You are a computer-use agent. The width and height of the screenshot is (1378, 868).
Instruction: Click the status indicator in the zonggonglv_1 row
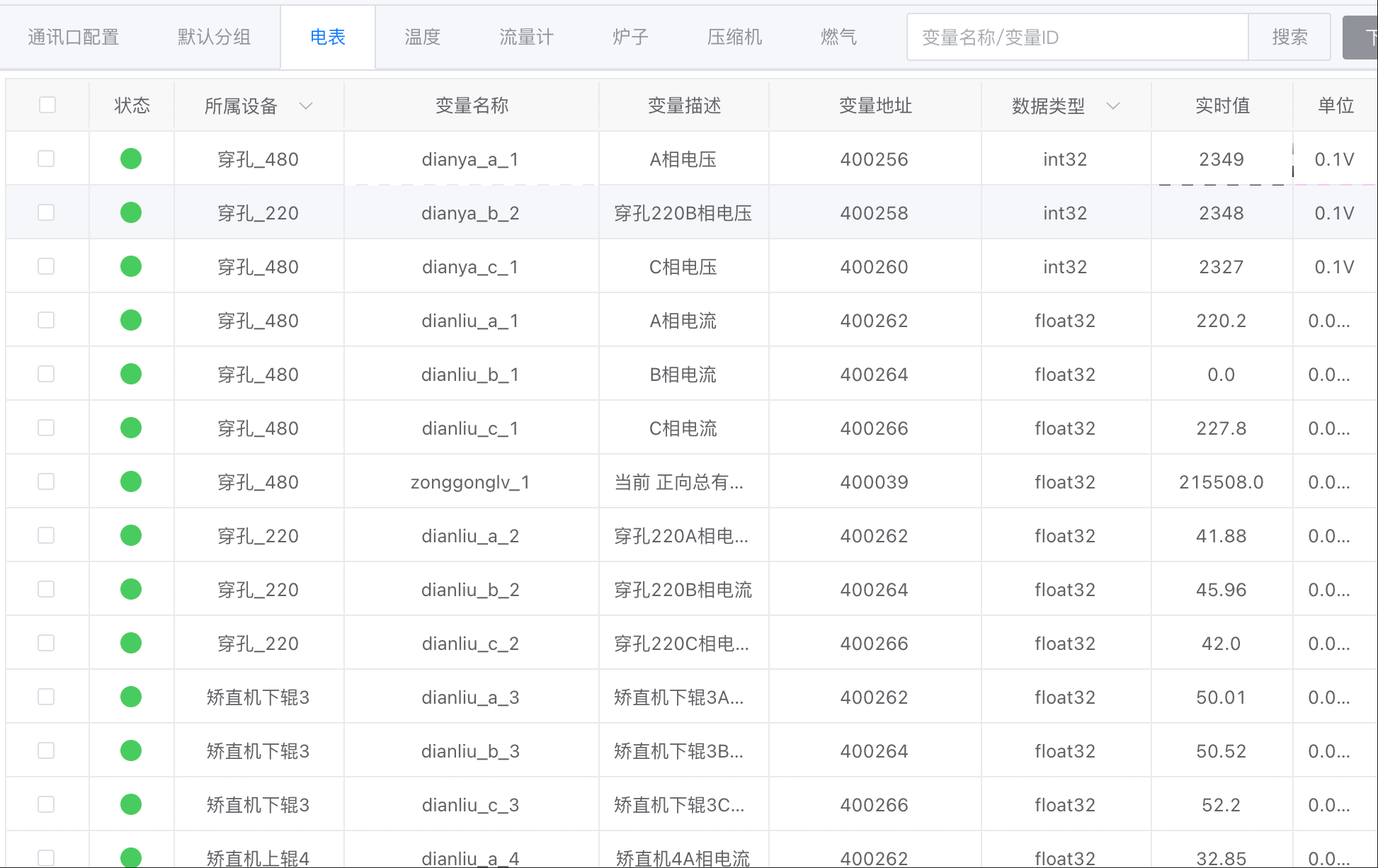click(131, 481)
